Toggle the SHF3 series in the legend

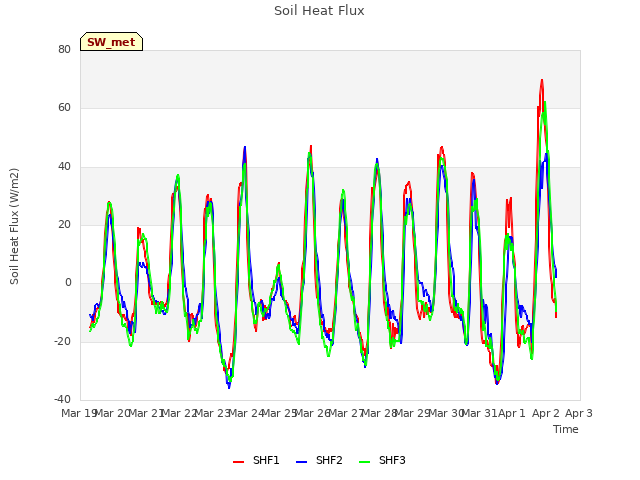coord(382,461)
